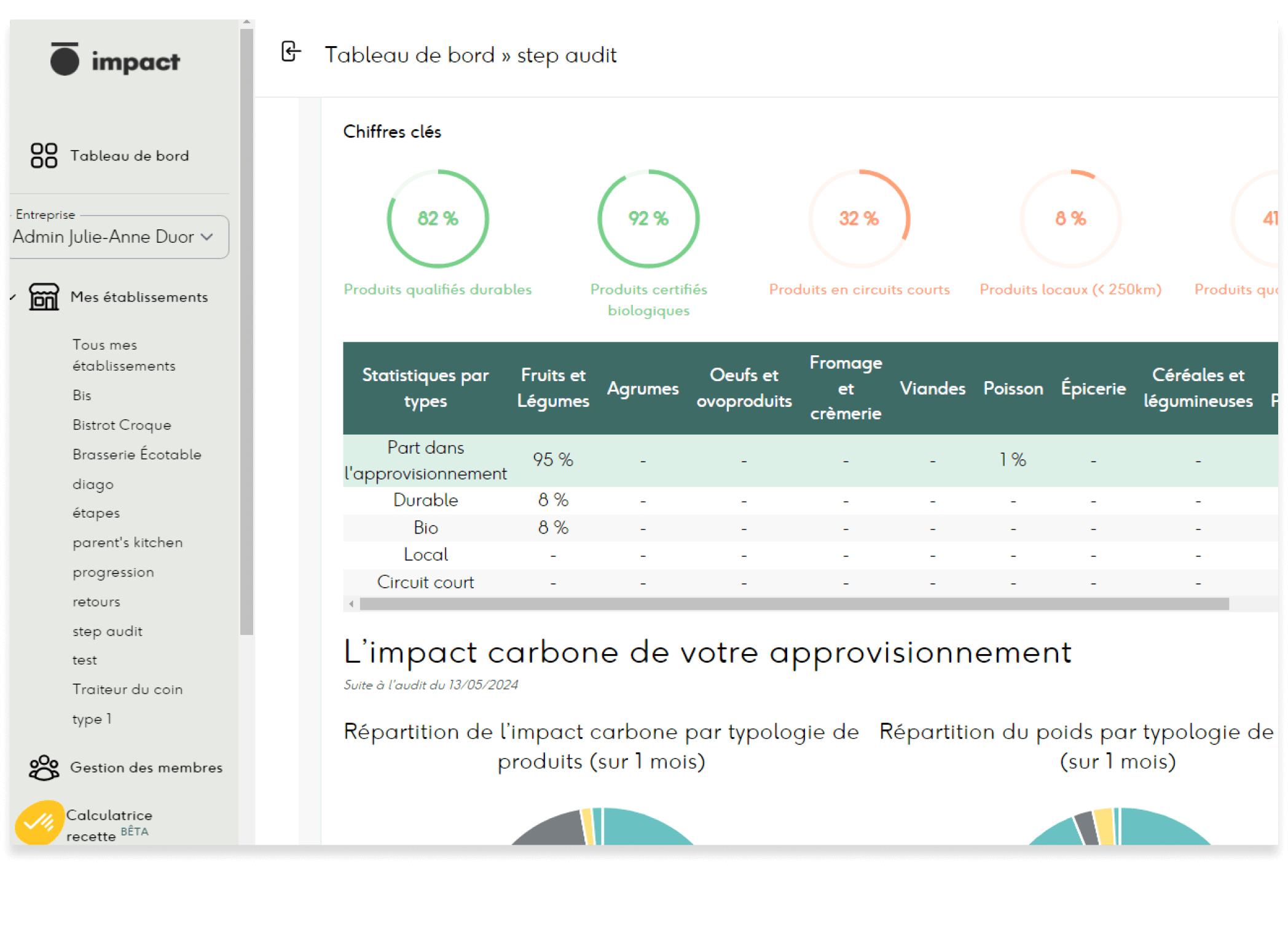Select the diago establishment

tap(93, 484)
